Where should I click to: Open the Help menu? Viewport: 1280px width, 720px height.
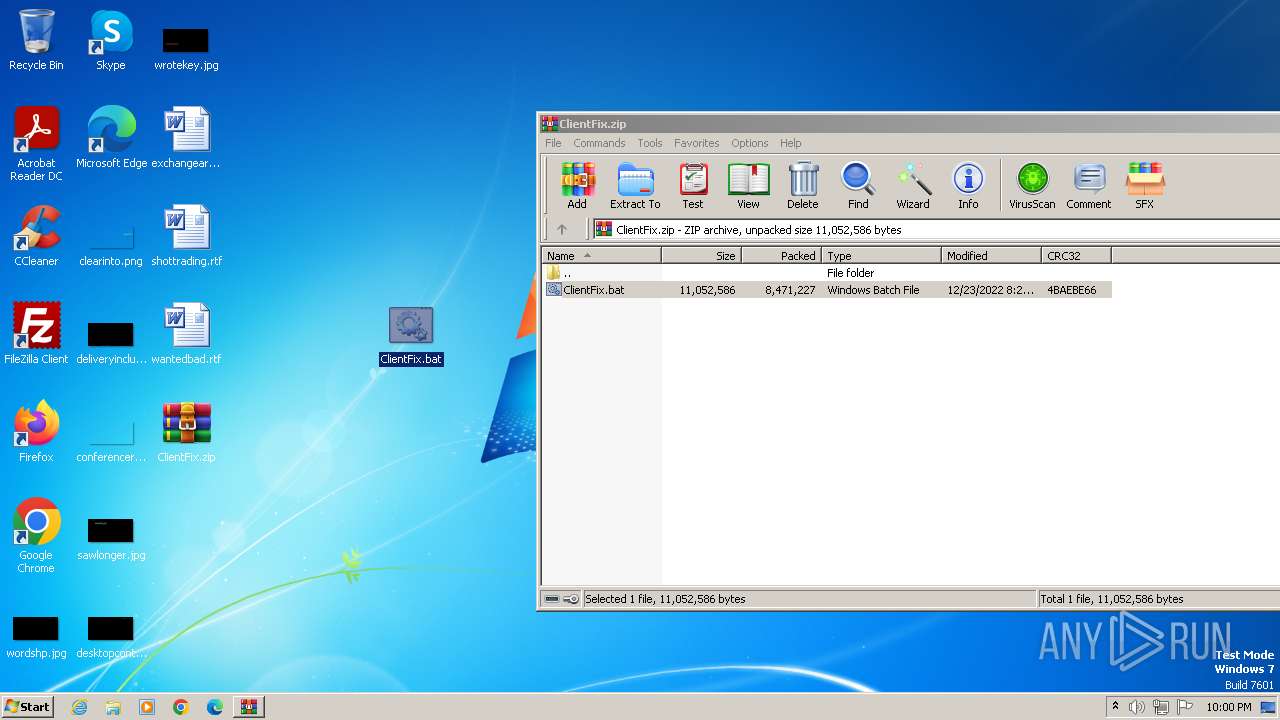[790, 143]
